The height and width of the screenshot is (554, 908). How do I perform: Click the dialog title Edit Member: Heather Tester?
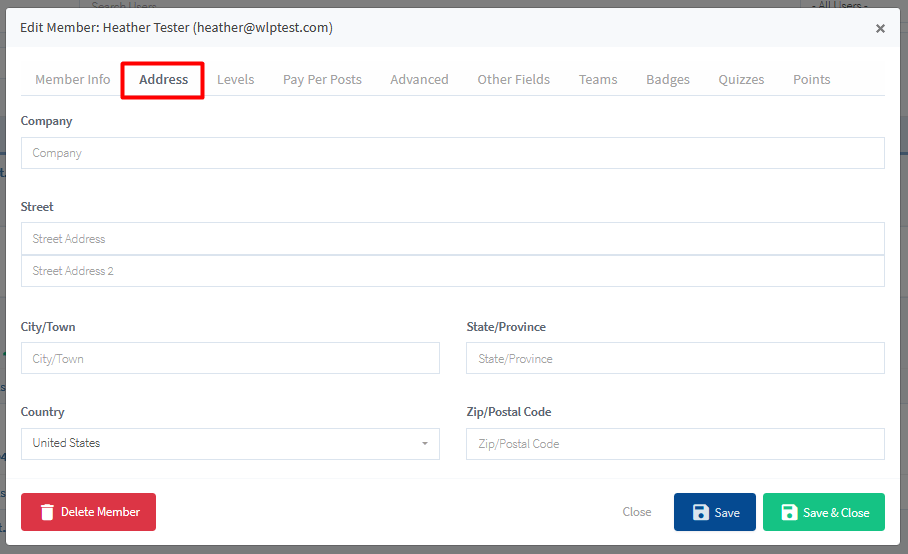[x=176, y=28]
